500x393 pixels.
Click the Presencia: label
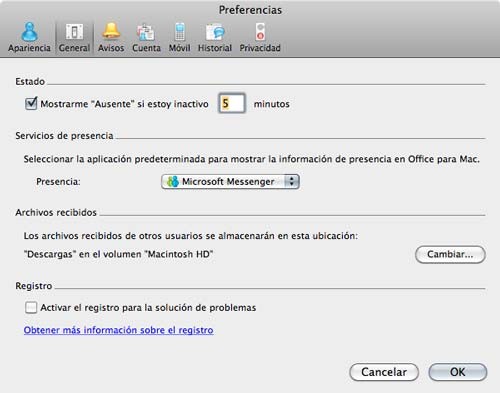pyautogui.click(x=58, y=182)
